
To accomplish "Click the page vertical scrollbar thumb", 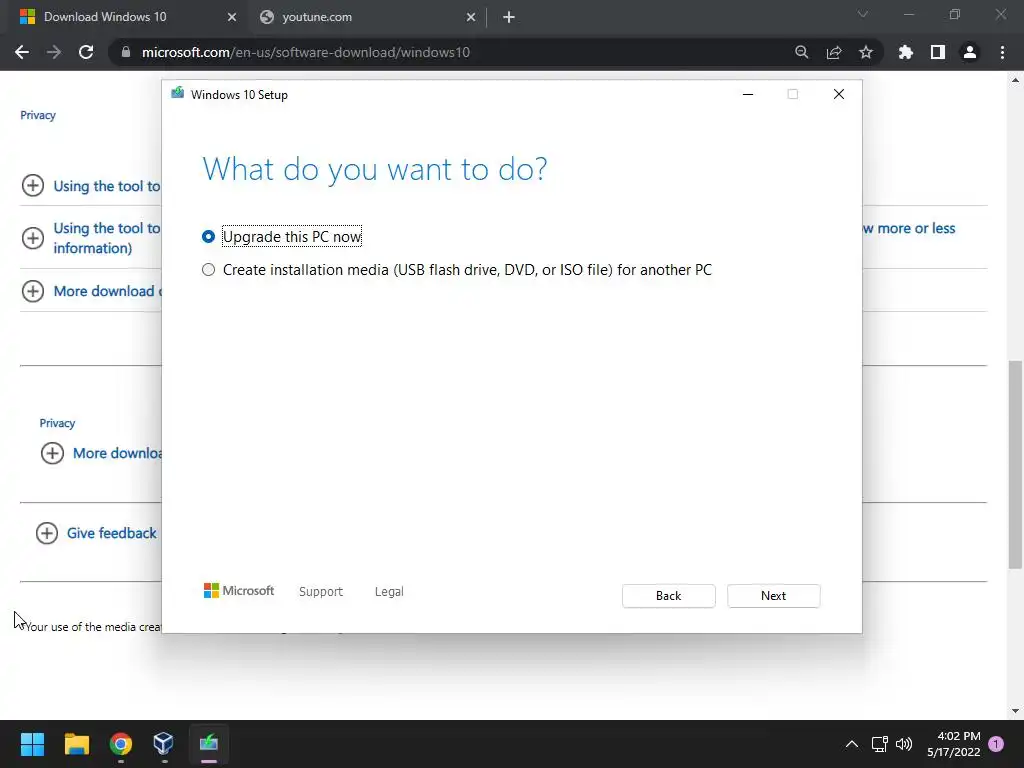I will pyautogui.click(x=1015, y=464).
